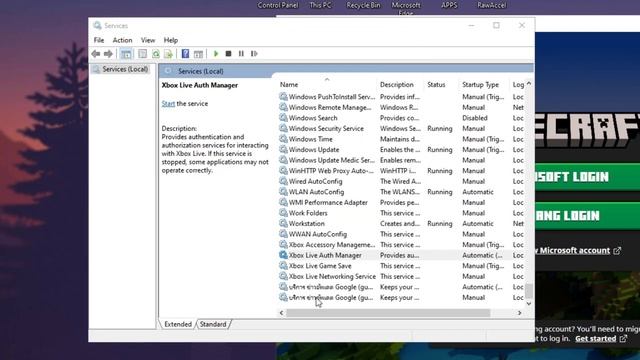This screenshot has height=360, width=640.
Task: Select WinHTTP Web Proxy Auto service icon
Action: pos(283,171)
